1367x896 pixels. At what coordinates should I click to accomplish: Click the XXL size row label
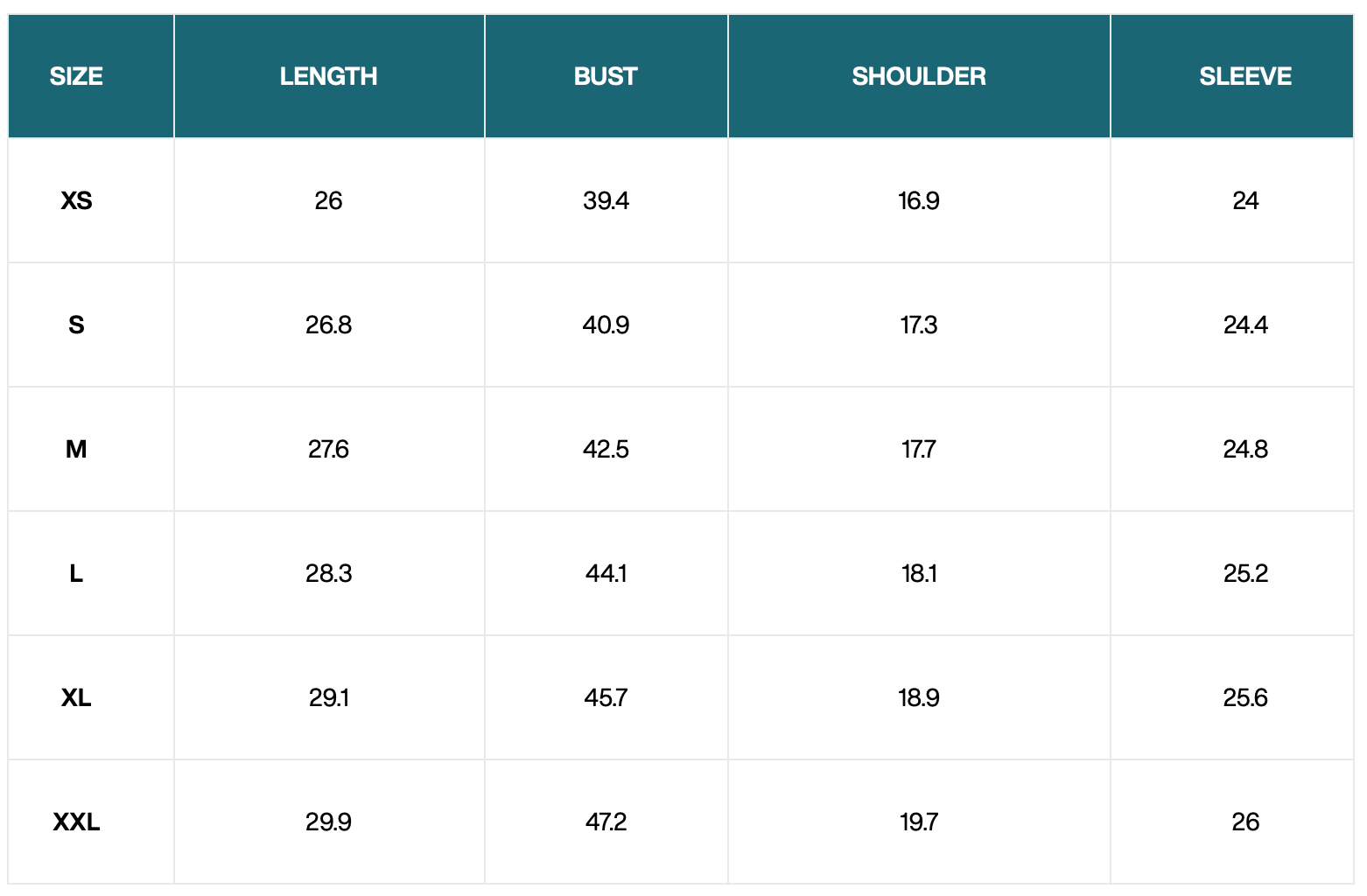click(76, 822)
